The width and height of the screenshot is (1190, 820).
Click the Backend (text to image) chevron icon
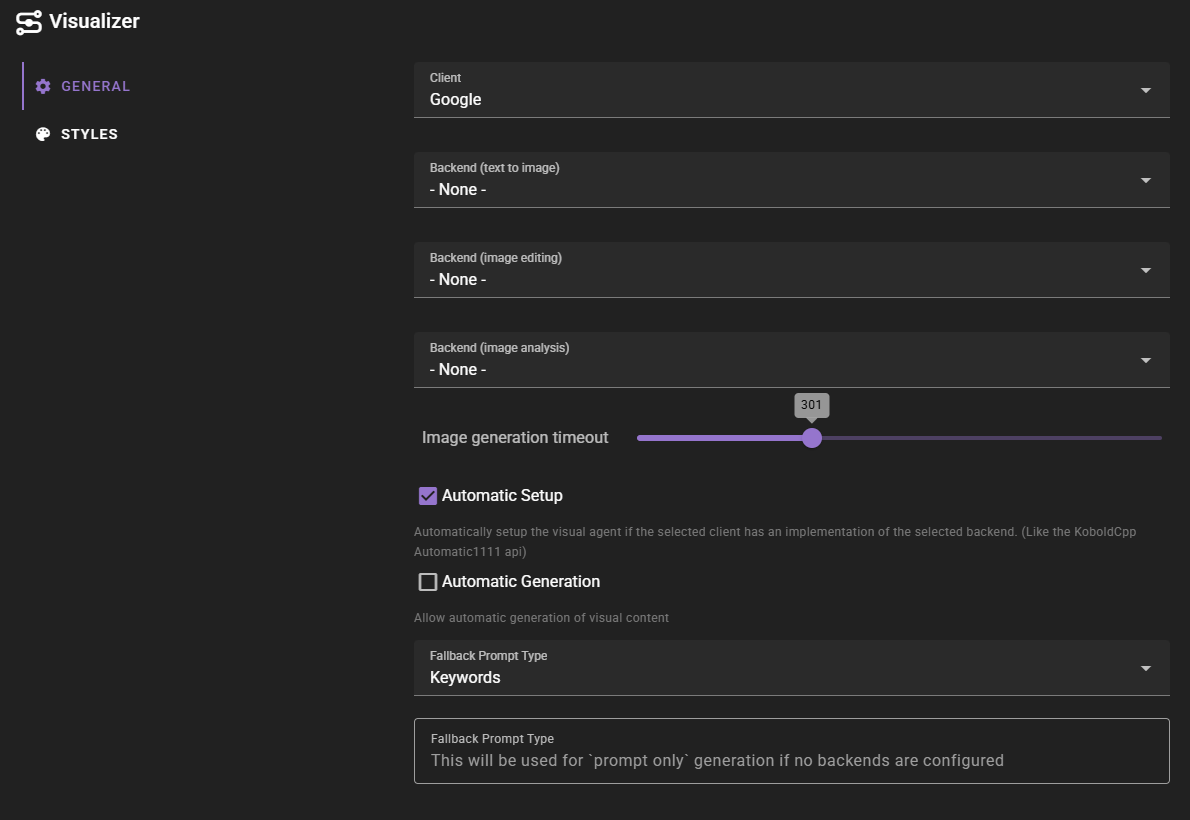point(1146,179)
